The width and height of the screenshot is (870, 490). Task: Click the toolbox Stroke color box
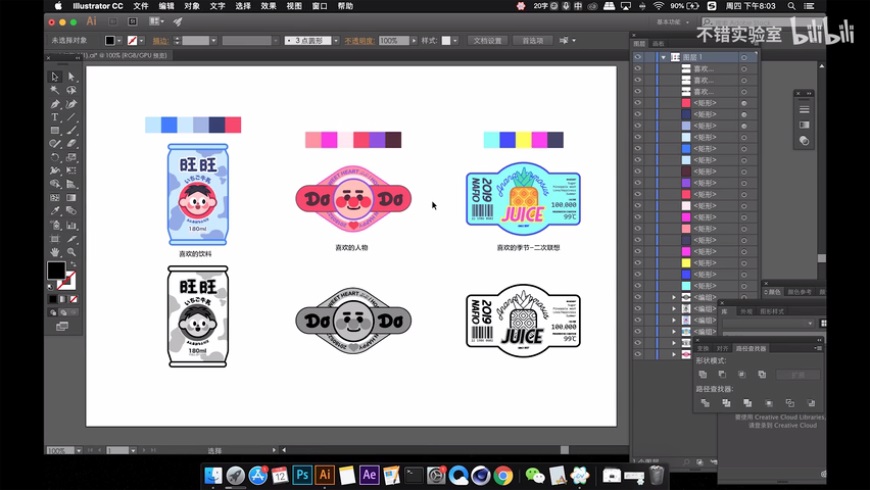(x=67, y=281)
